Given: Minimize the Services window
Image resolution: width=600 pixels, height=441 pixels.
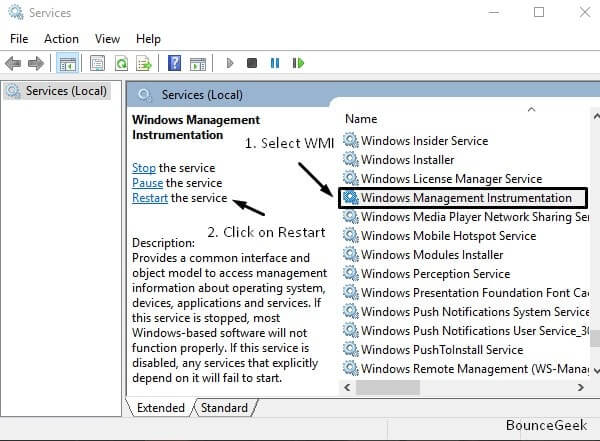Looking at the screenshot, I should coord(494,12).
